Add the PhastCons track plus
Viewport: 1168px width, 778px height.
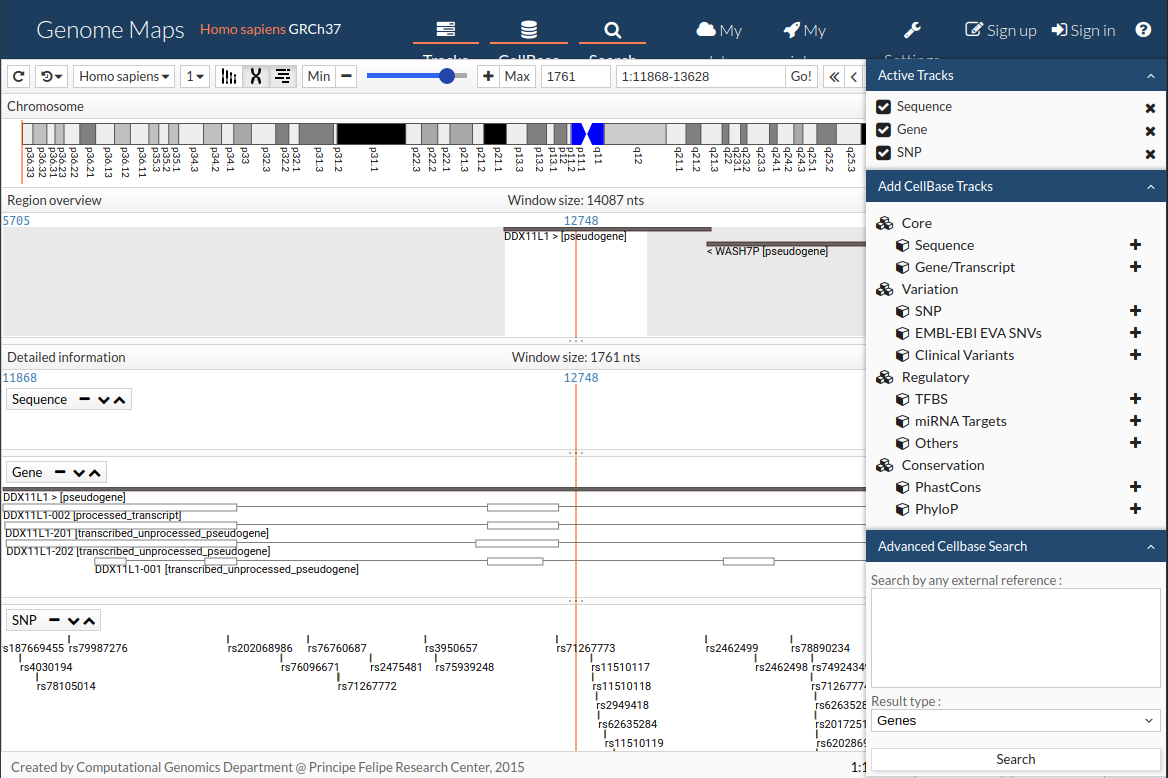(1135, 487)
